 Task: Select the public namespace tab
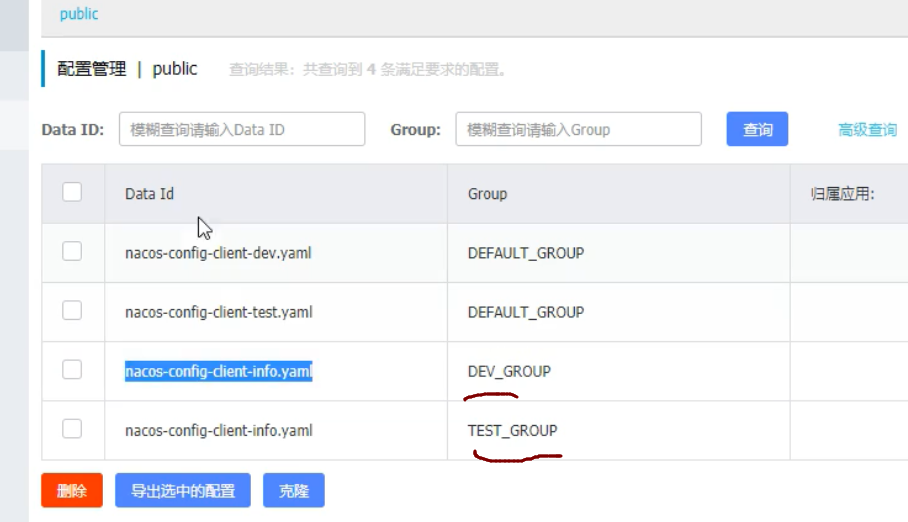(79, 15)
